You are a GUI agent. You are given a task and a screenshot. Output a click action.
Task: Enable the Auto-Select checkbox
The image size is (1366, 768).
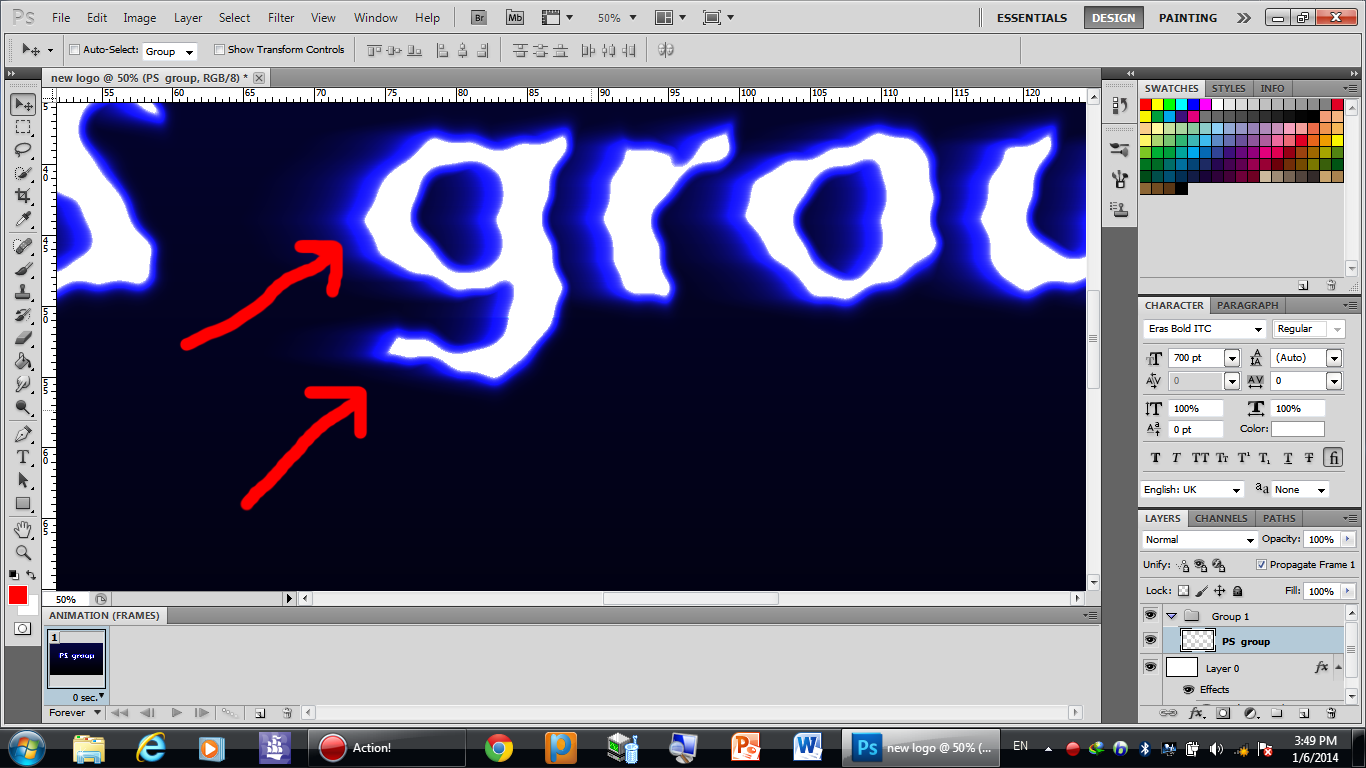click(x=75, y=50)
